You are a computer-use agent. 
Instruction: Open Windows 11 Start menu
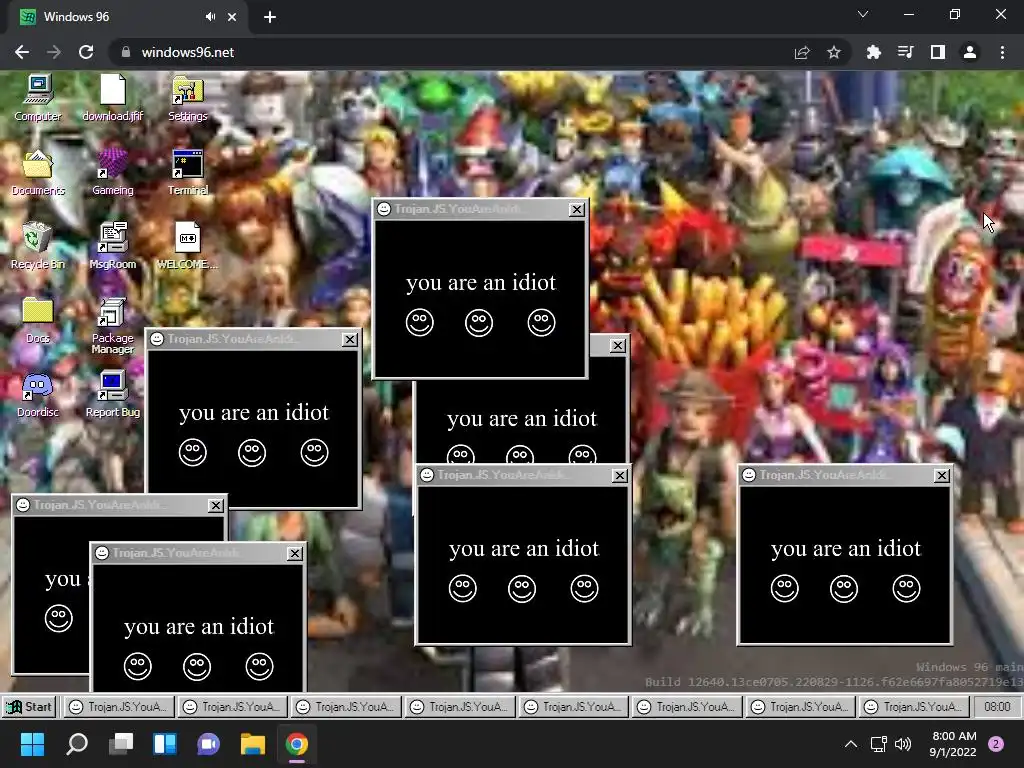[32, 744]
